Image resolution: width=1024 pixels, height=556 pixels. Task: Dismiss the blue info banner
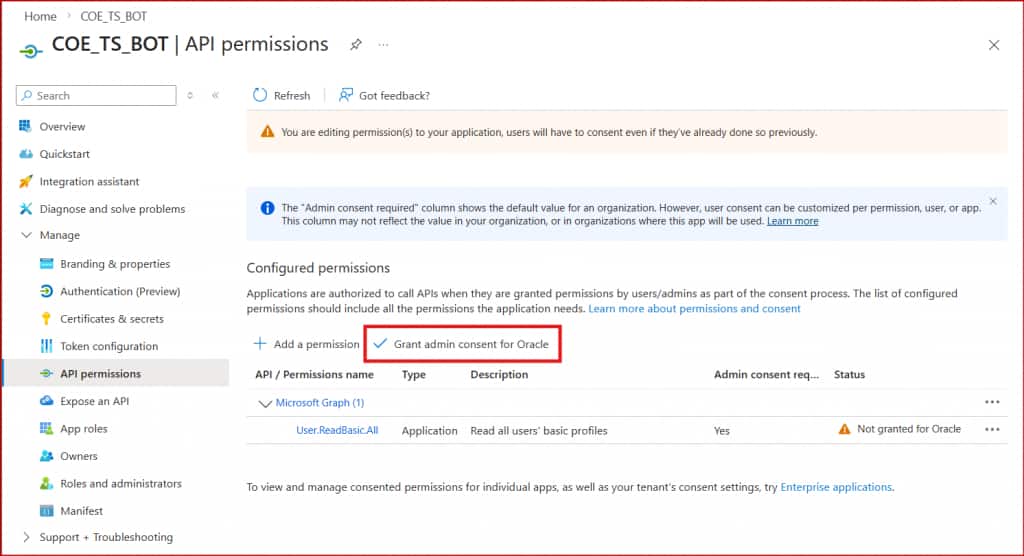pos(993,201)
